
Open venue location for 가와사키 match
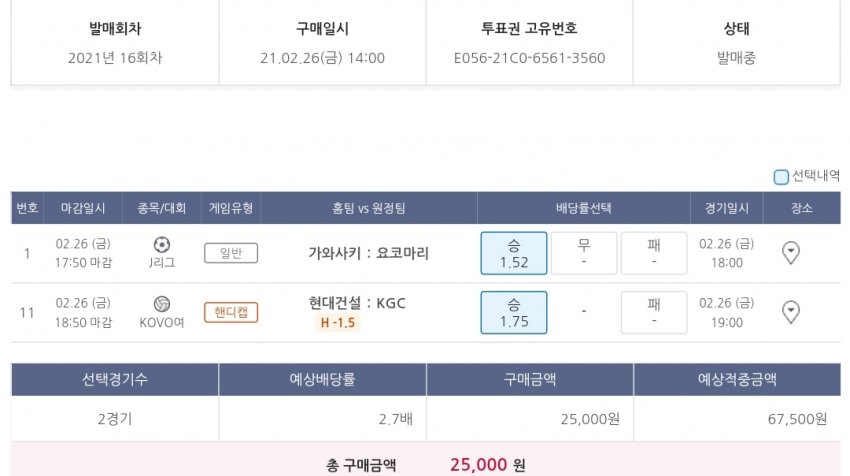(x=790, y=253)
